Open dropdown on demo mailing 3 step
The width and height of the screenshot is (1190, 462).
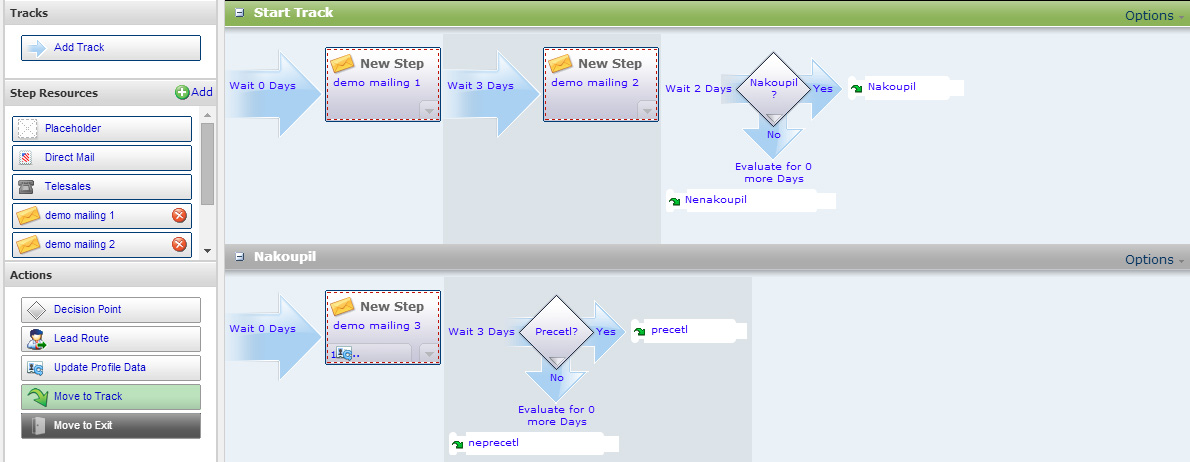(429, 354)
